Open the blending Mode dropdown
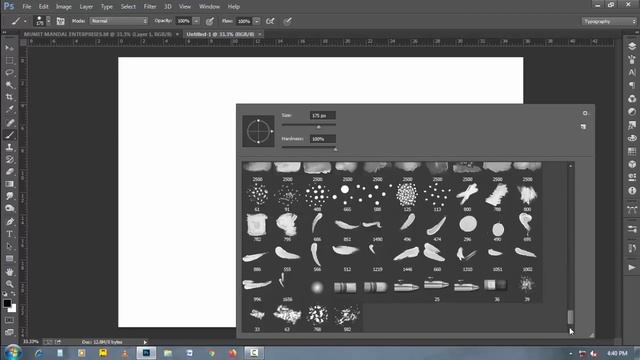The height and width of the screenshot is (360, 640). pos(119,21)
